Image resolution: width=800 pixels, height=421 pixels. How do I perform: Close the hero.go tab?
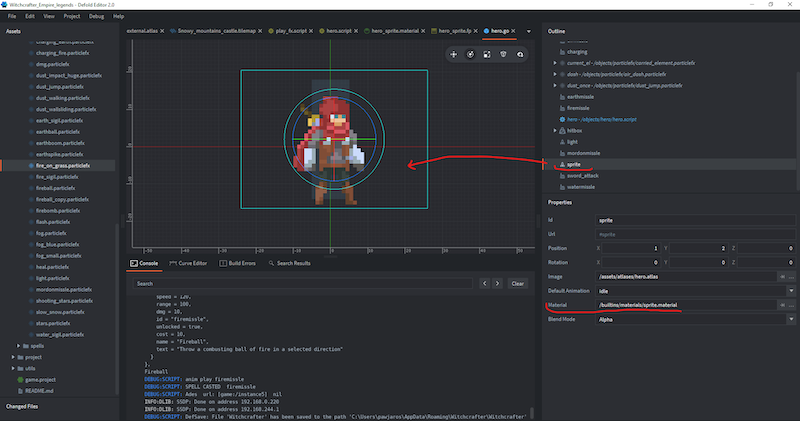coord(514,31)
